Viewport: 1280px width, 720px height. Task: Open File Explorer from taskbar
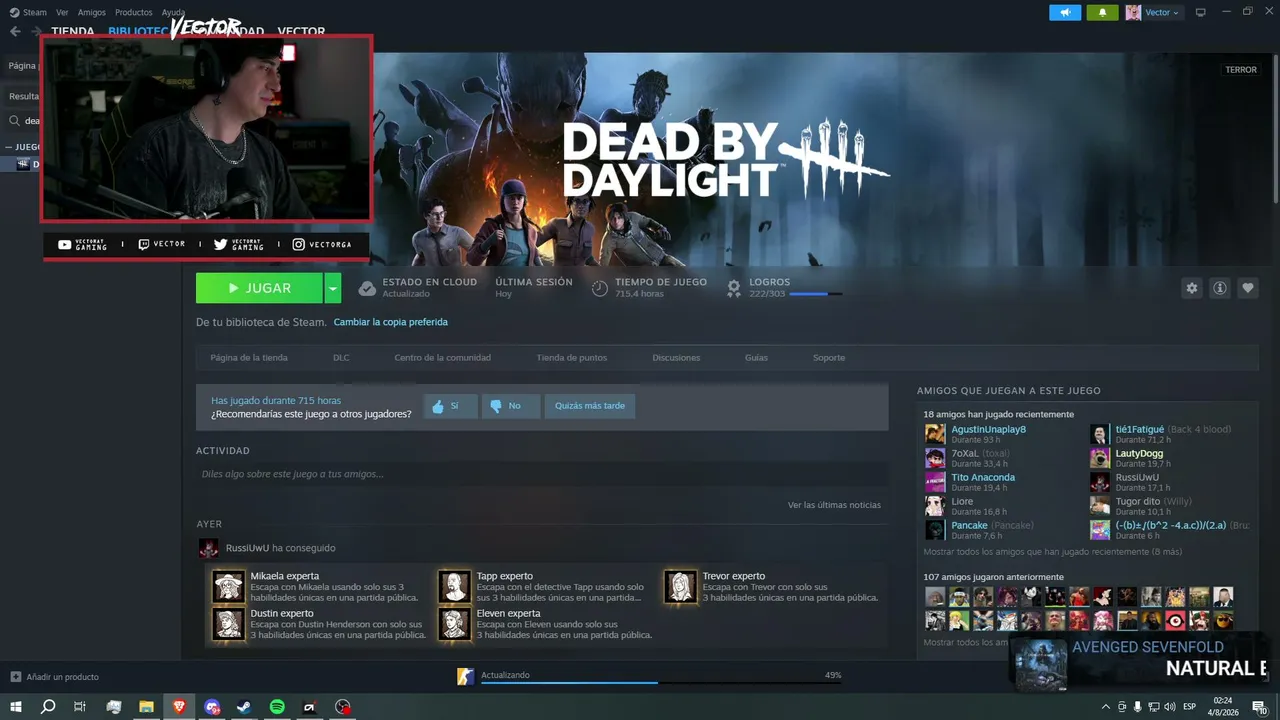[146, 707]
